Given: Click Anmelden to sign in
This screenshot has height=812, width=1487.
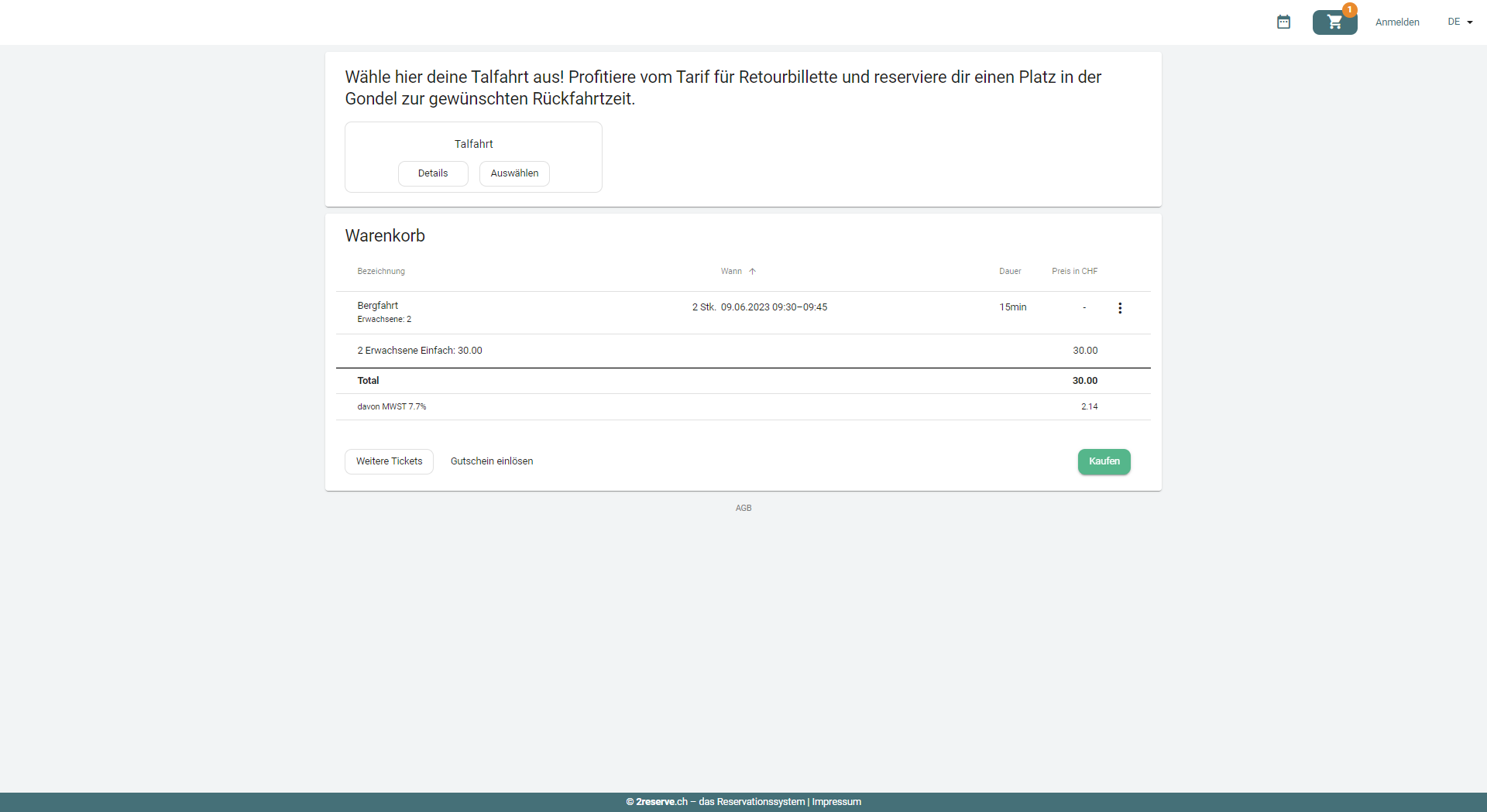Looking at the screenshot, I should pyautogui.click(x=1397, y=22).
